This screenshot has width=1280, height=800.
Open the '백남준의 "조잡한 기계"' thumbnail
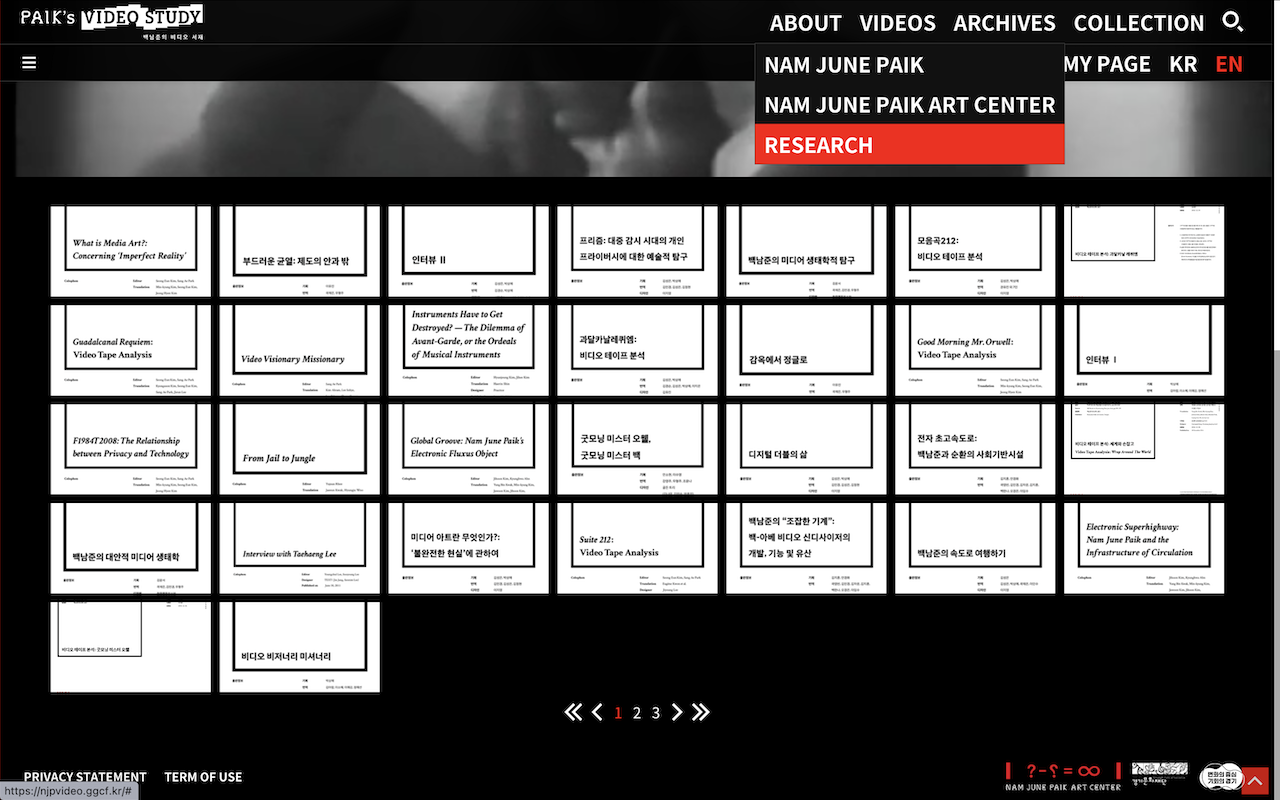[807, 549]
